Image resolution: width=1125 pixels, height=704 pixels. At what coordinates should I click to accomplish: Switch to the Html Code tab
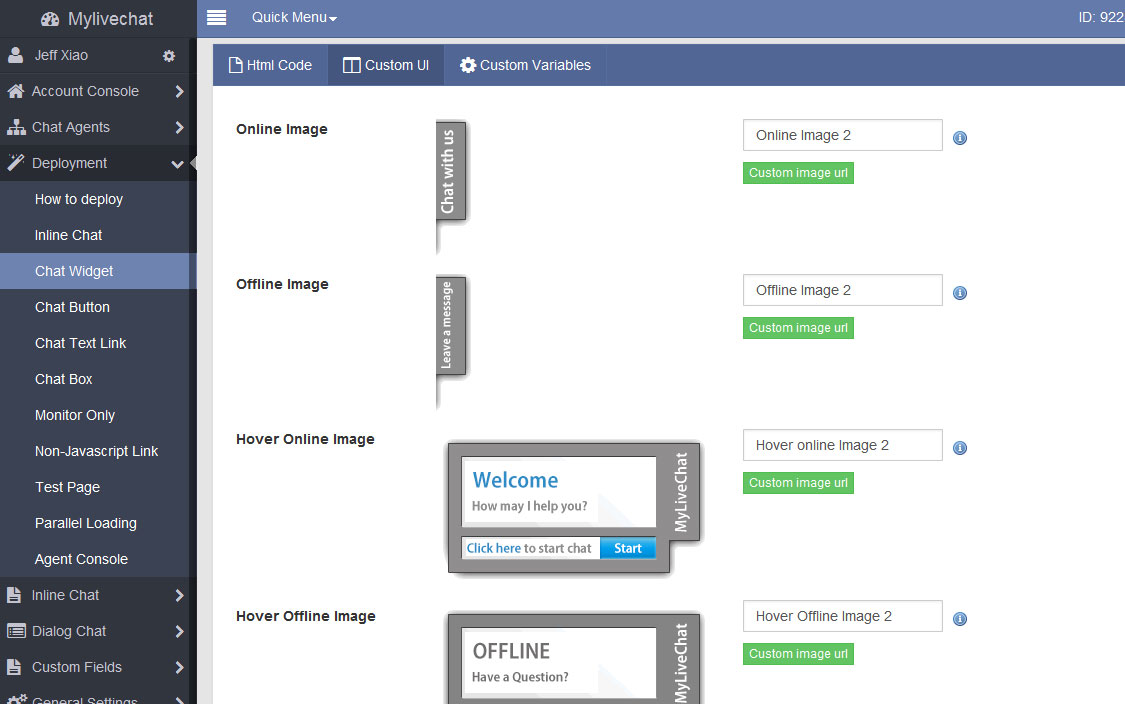(x=271, y=65)
